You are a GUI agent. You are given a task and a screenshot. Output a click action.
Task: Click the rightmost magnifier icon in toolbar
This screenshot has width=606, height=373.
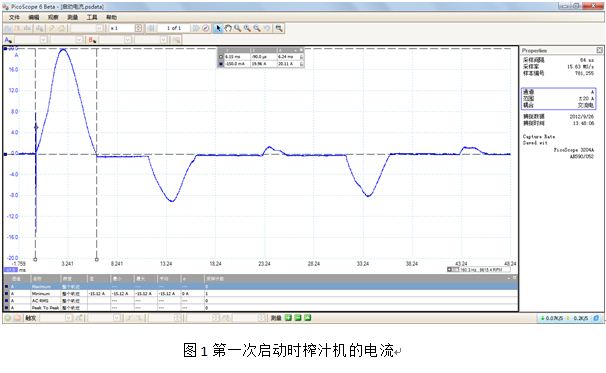tap(279, 28)
